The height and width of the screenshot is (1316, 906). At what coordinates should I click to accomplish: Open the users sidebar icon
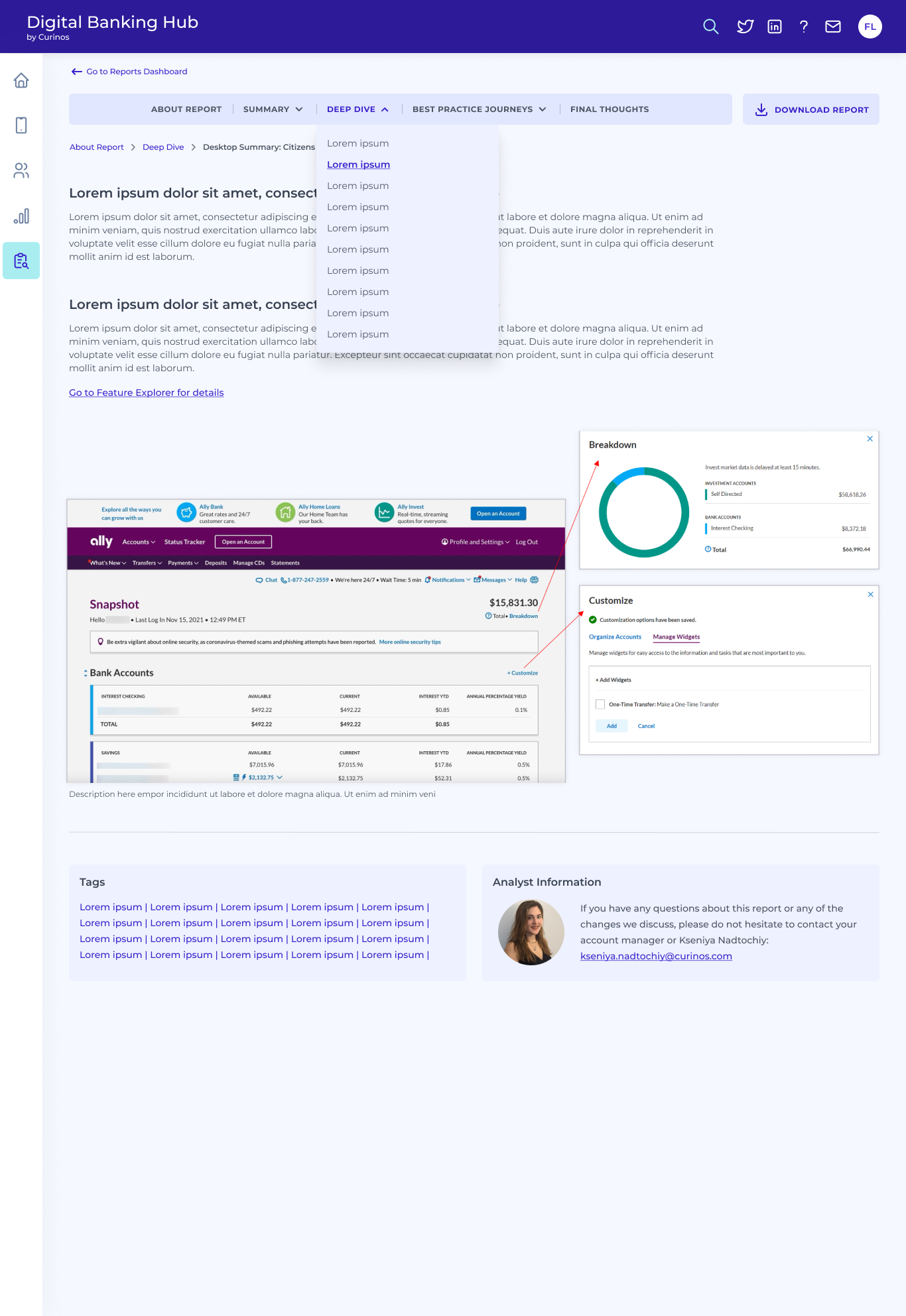(21, 170)
